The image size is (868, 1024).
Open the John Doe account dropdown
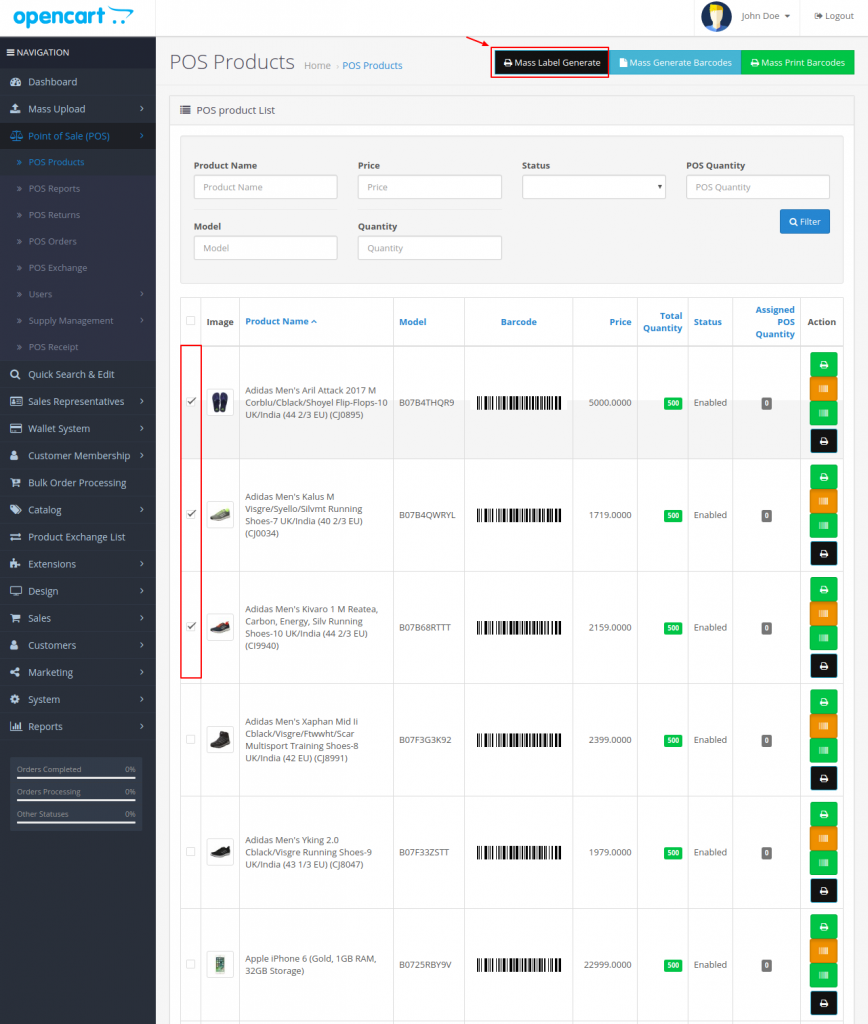pos(765,16)
